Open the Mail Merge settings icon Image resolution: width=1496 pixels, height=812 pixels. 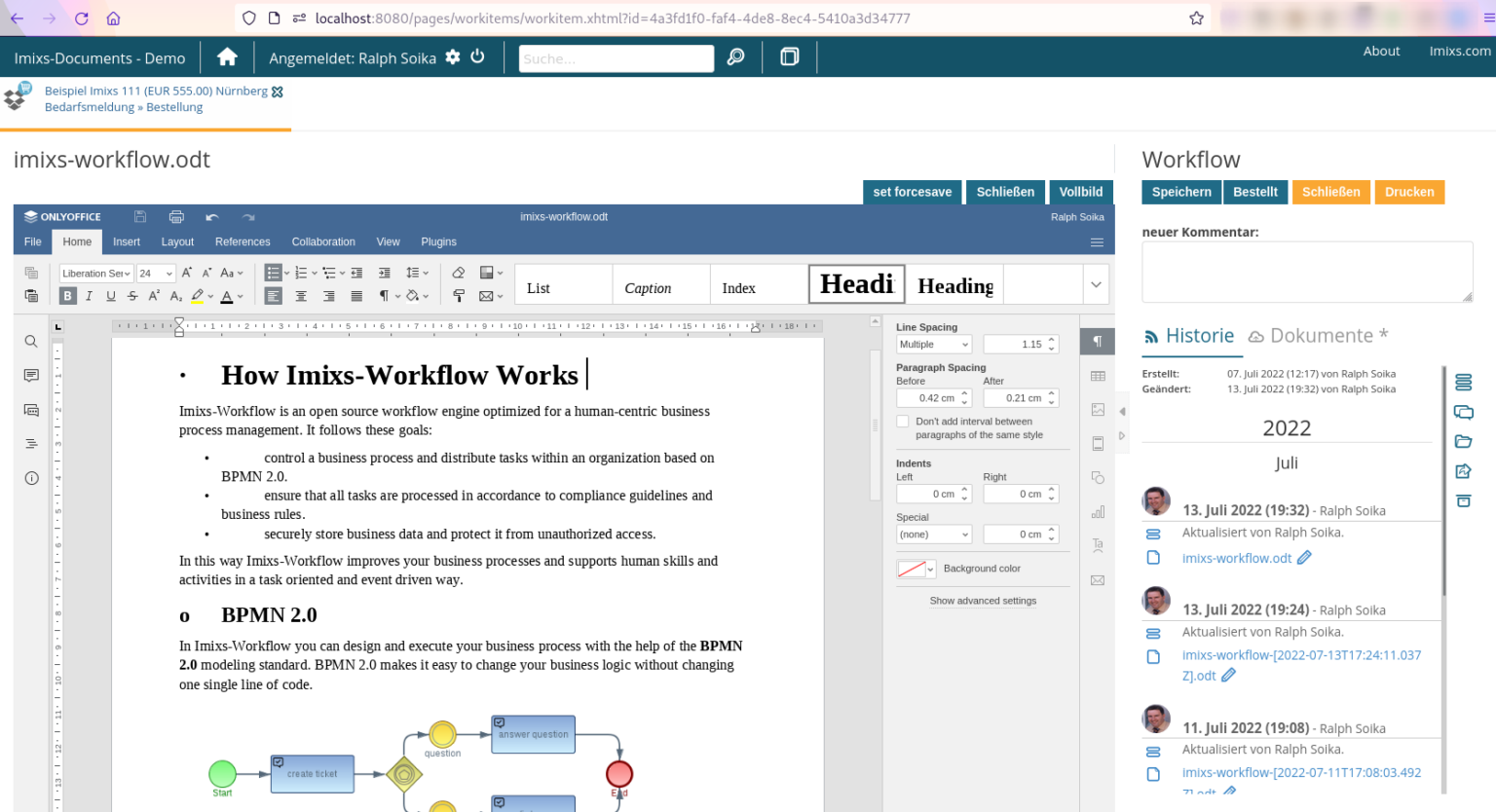click(1098, 579)
